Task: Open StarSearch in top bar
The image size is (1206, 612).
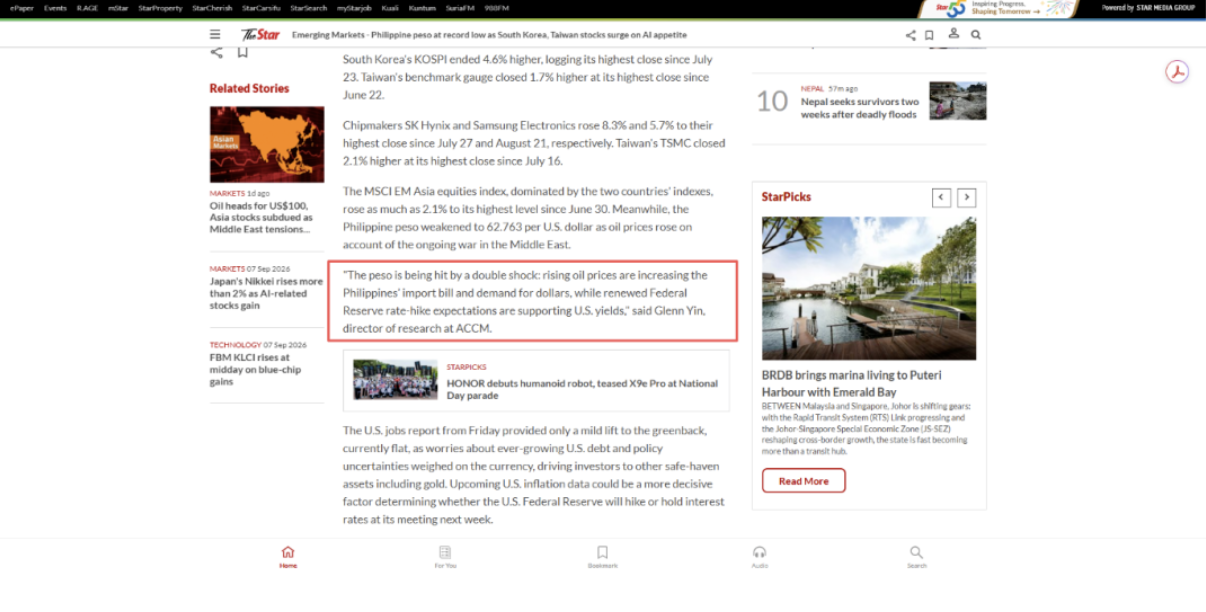Action: point(309,8)
